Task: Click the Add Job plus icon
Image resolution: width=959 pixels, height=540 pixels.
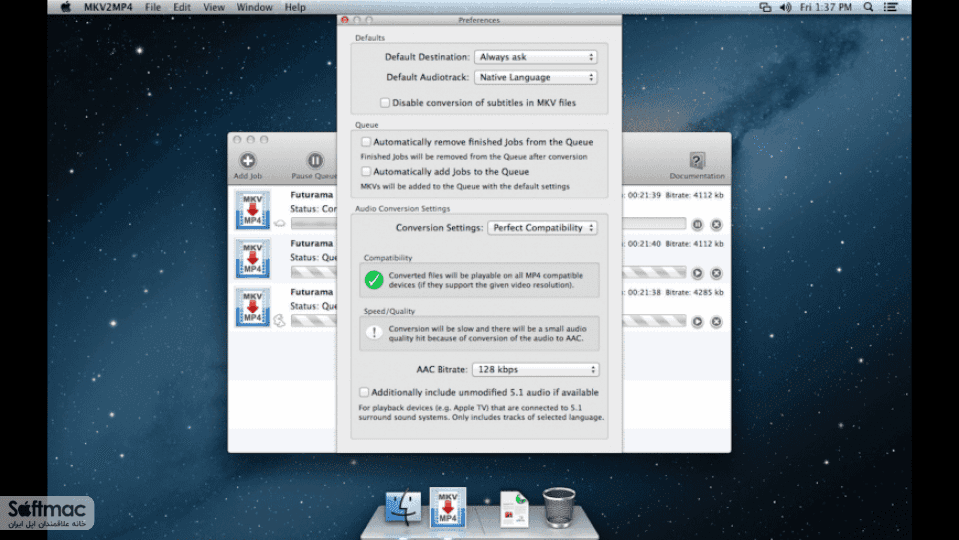Action: coord(248,161)
